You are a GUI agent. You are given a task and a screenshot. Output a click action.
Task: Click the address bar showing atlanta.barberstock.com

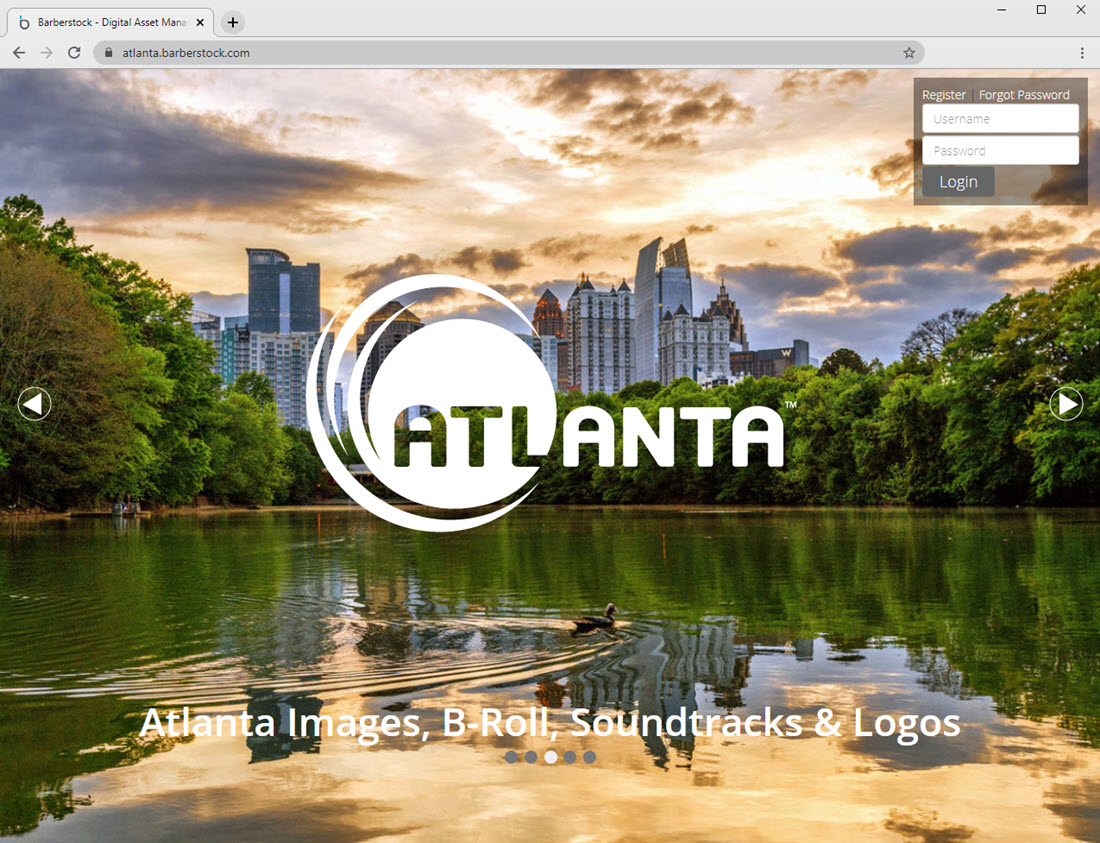[x=509, y=53]
